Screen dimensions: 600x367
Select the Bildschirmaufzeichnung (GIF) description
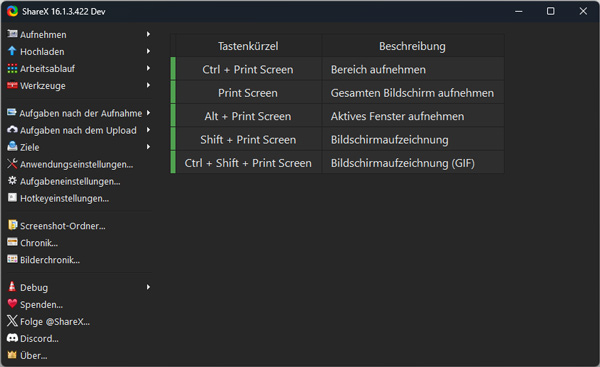point(413,163)
